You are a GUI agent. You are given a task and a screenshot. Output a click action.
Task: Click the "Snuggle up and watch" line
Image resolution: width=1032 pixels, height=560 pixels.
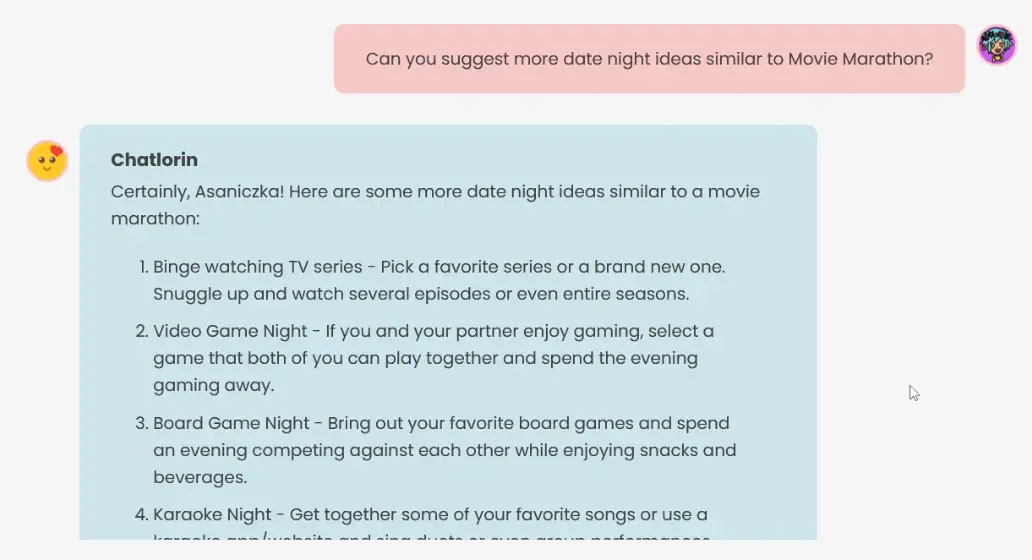click(x=420, y=294)
